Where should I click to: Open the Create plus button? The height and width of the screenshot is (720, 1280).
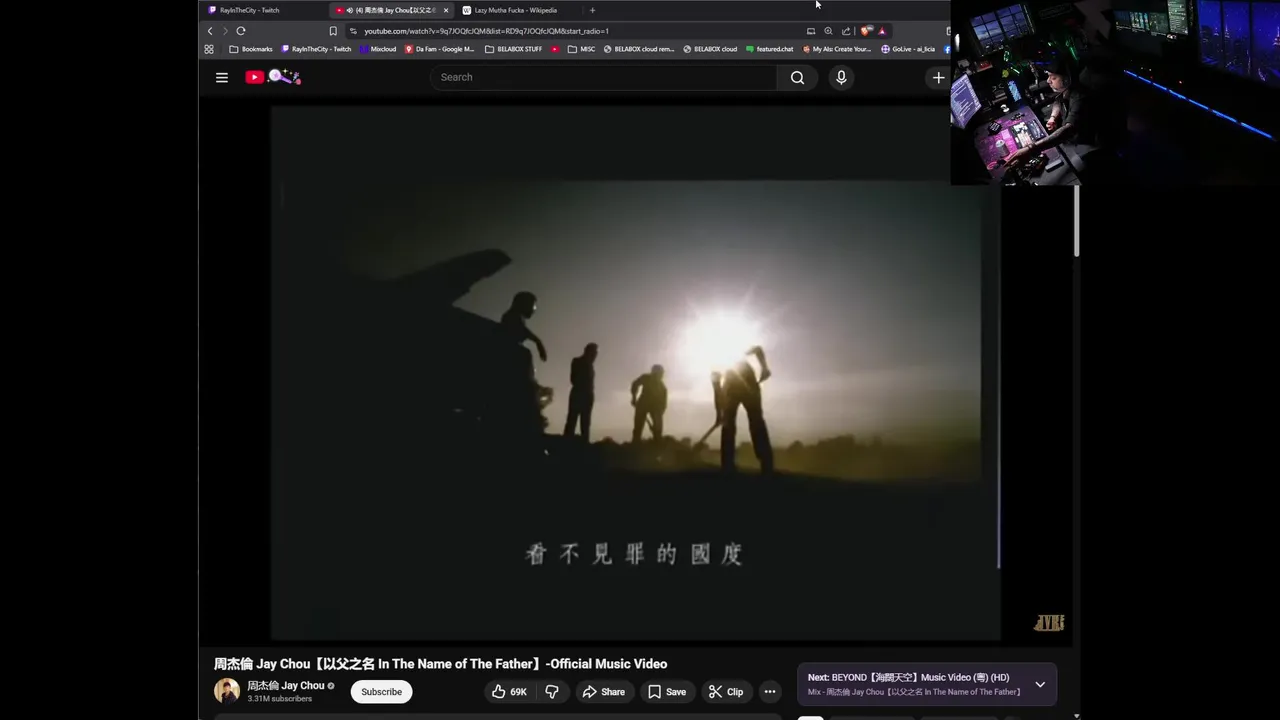(938, 77)
